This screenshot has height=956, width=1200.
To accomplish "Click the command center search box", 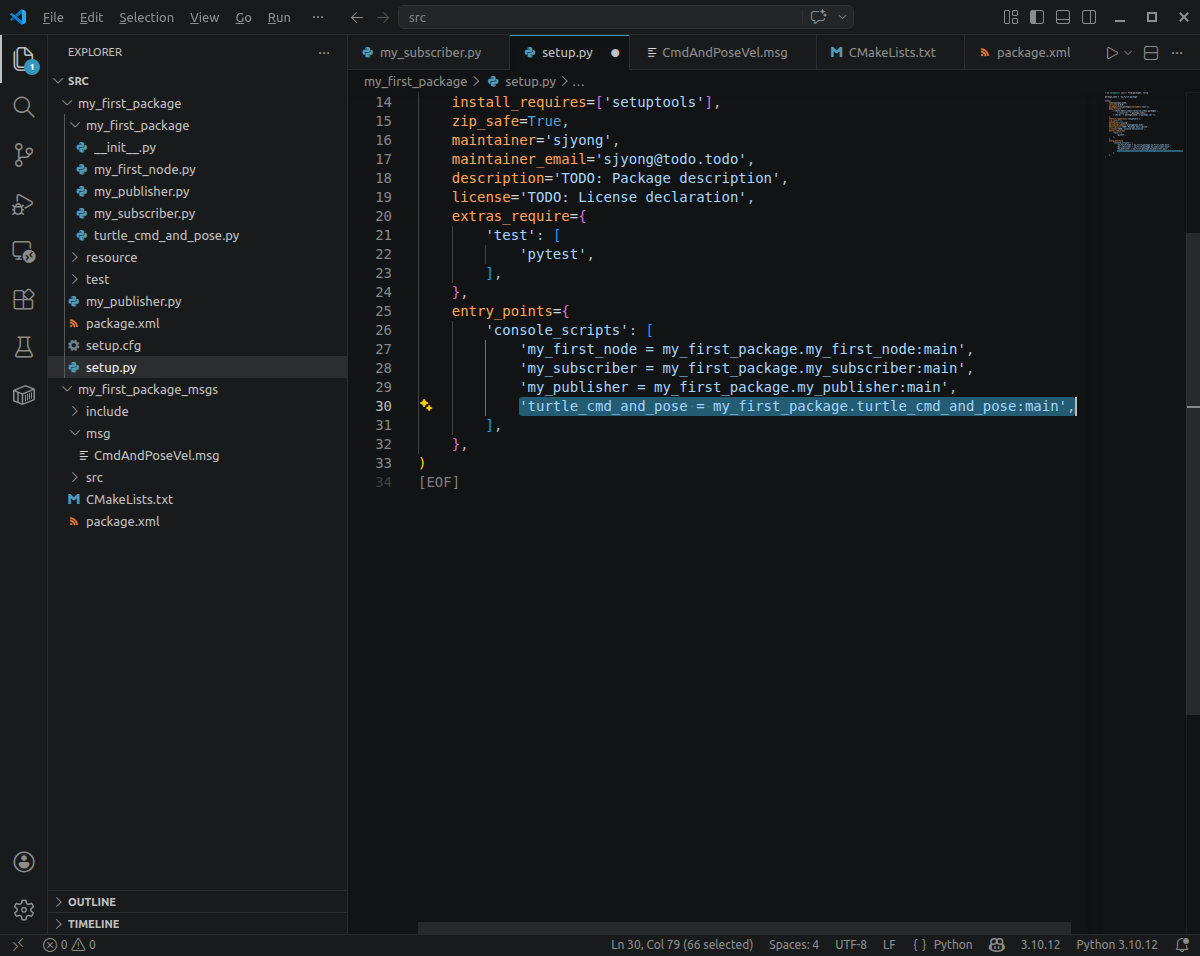I will point(600,18).
